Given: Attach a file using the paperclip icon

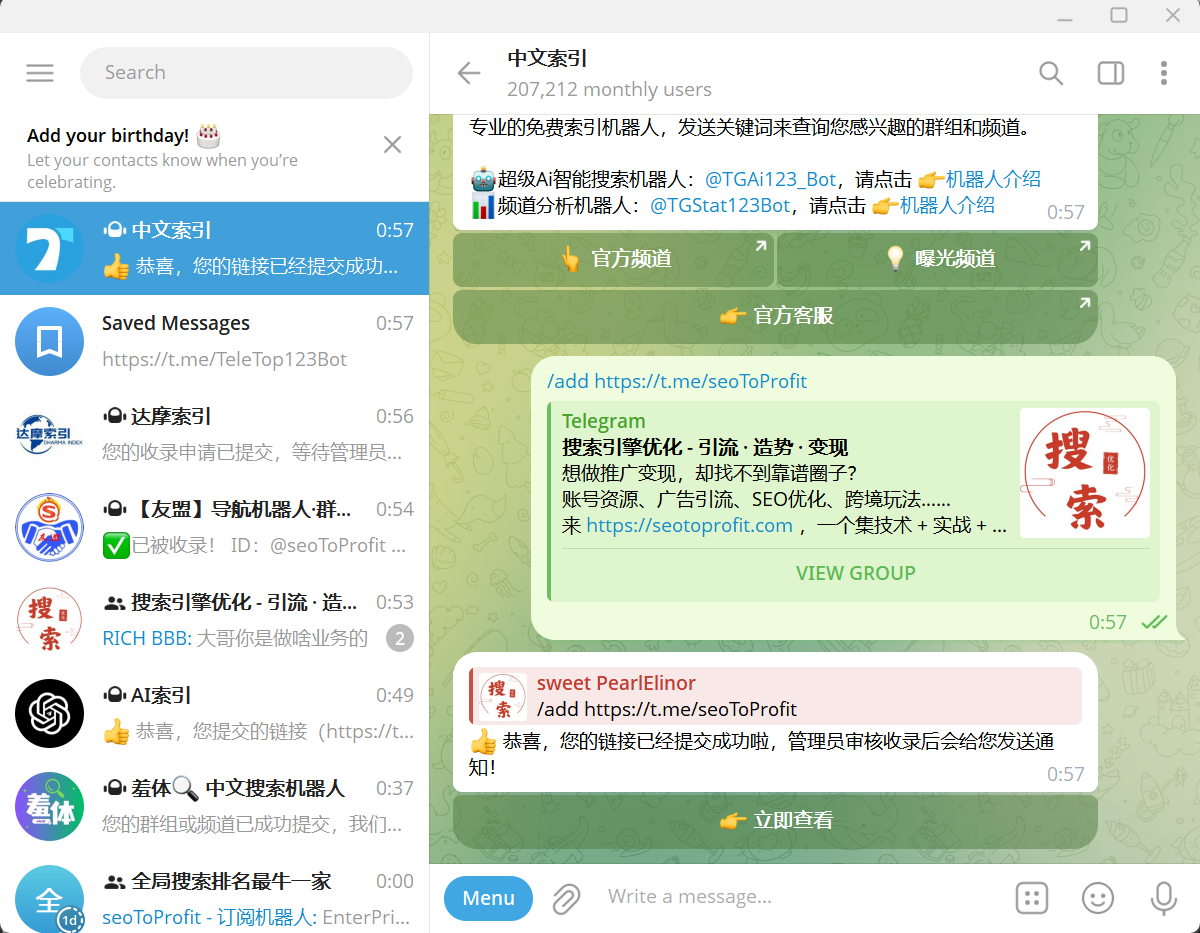Looking at the screenshot, I should click(566, 898).
